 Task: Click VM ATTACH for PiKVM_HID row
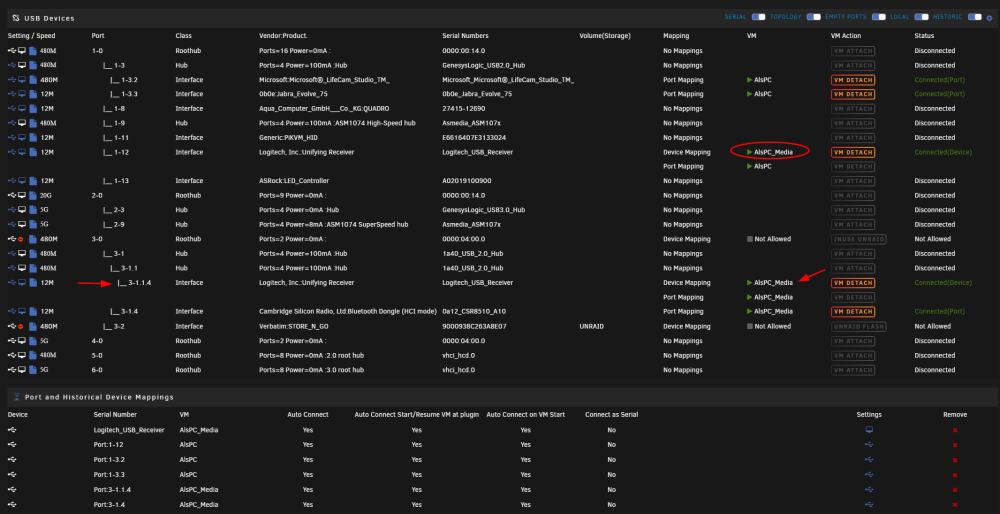click(853, 138)
